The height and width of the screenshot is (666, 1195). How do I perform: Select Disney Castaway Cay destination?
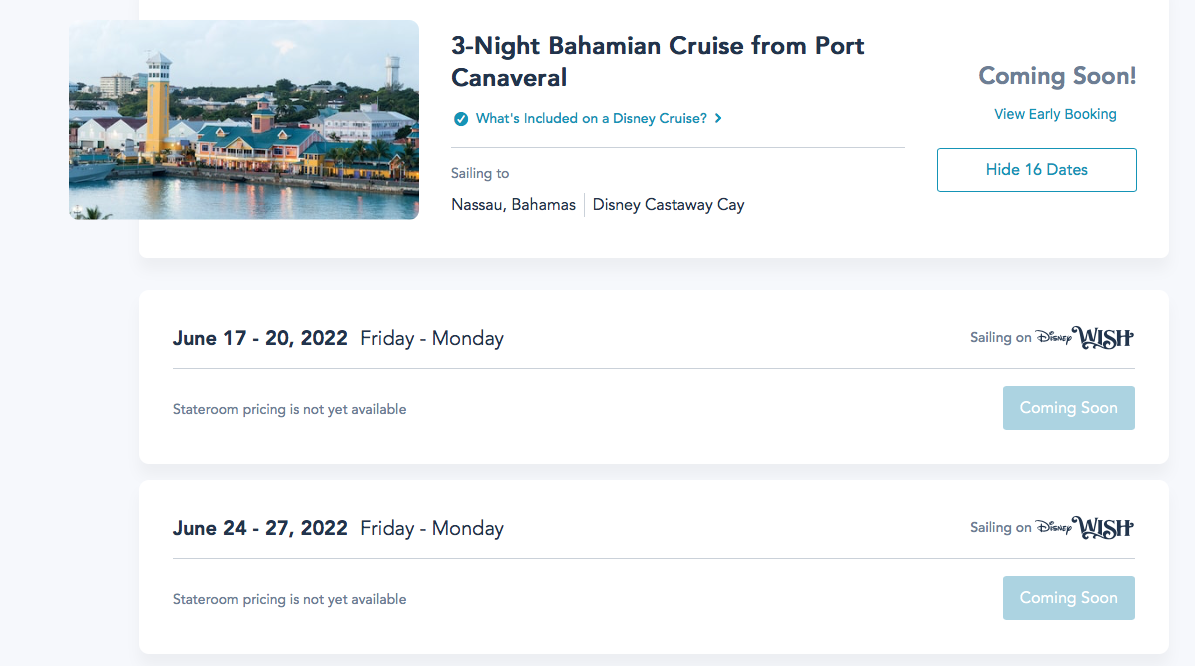pyautogui.click(x=668, y=205)
